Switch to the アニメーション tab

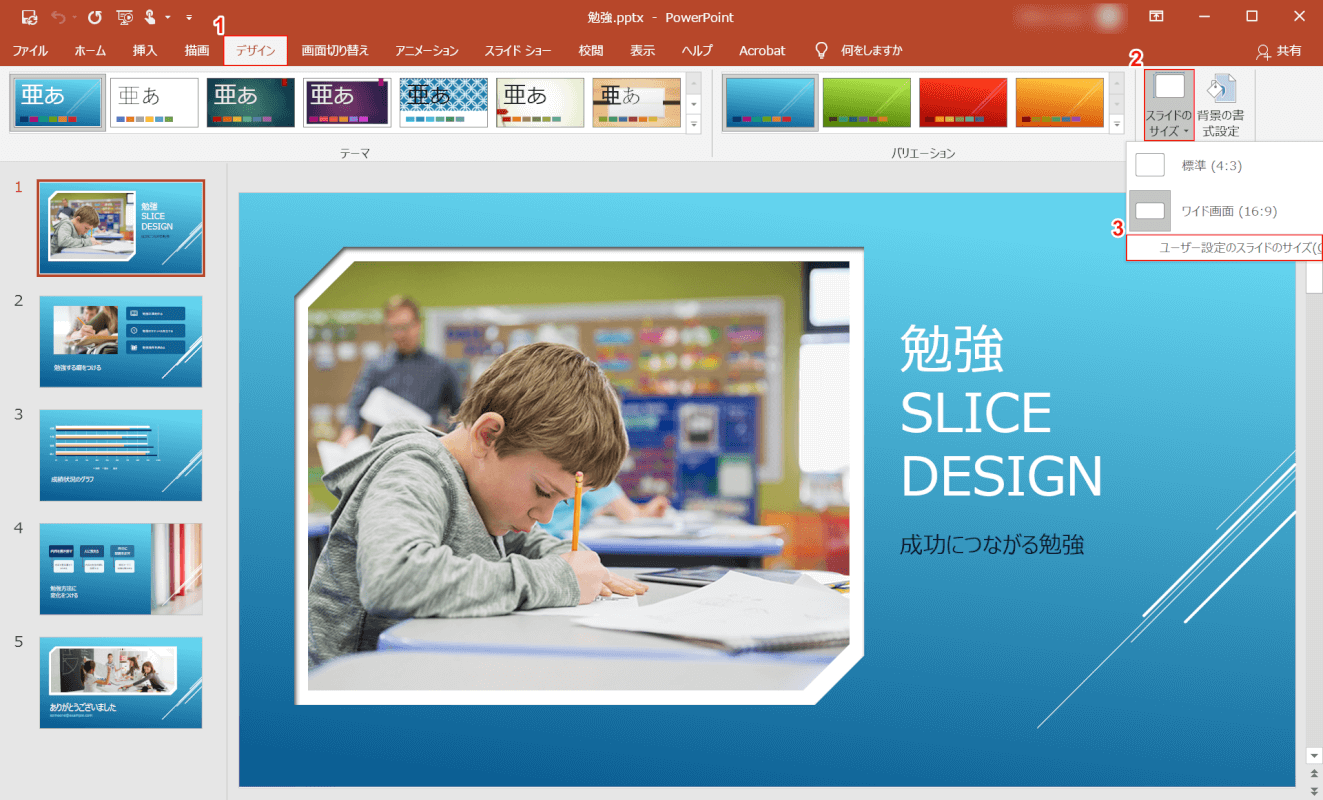pyautogui.click(x=426, y=50)
